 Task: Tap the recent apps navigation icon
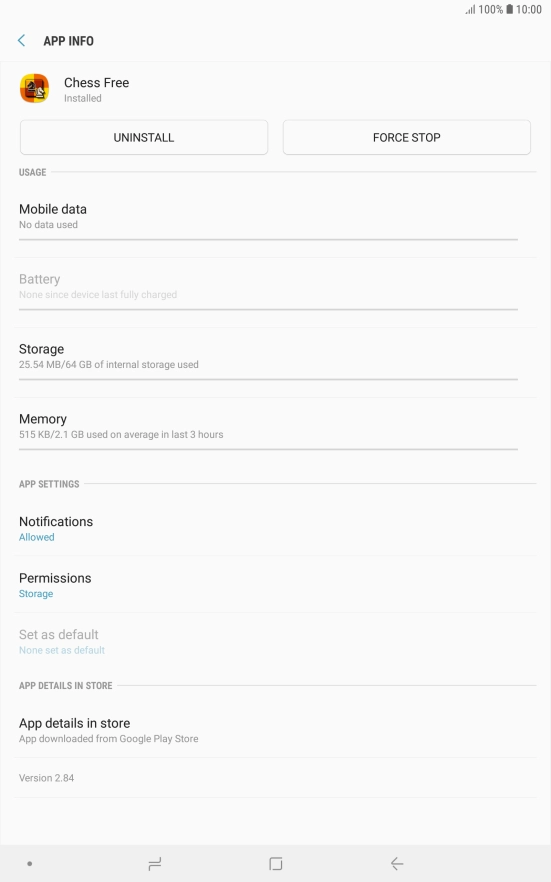point(155,863)
